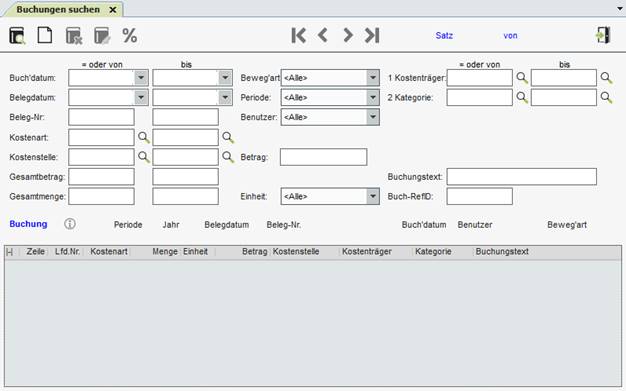Expand Buch'datum 'von' date dropdown
The image size is (626, 391).
click(x=141, y=77)
